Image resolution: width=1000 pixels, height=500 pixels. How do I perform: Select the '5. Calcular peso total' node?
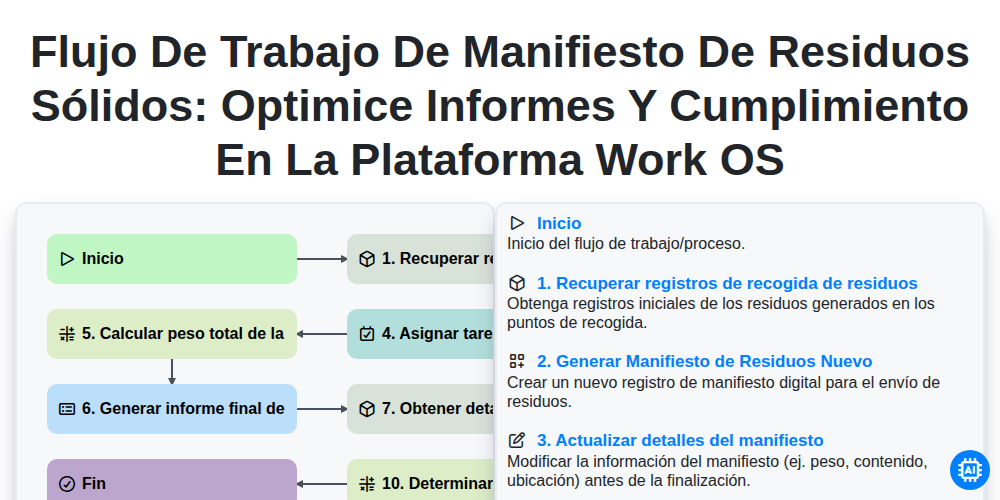coord(172,334)
